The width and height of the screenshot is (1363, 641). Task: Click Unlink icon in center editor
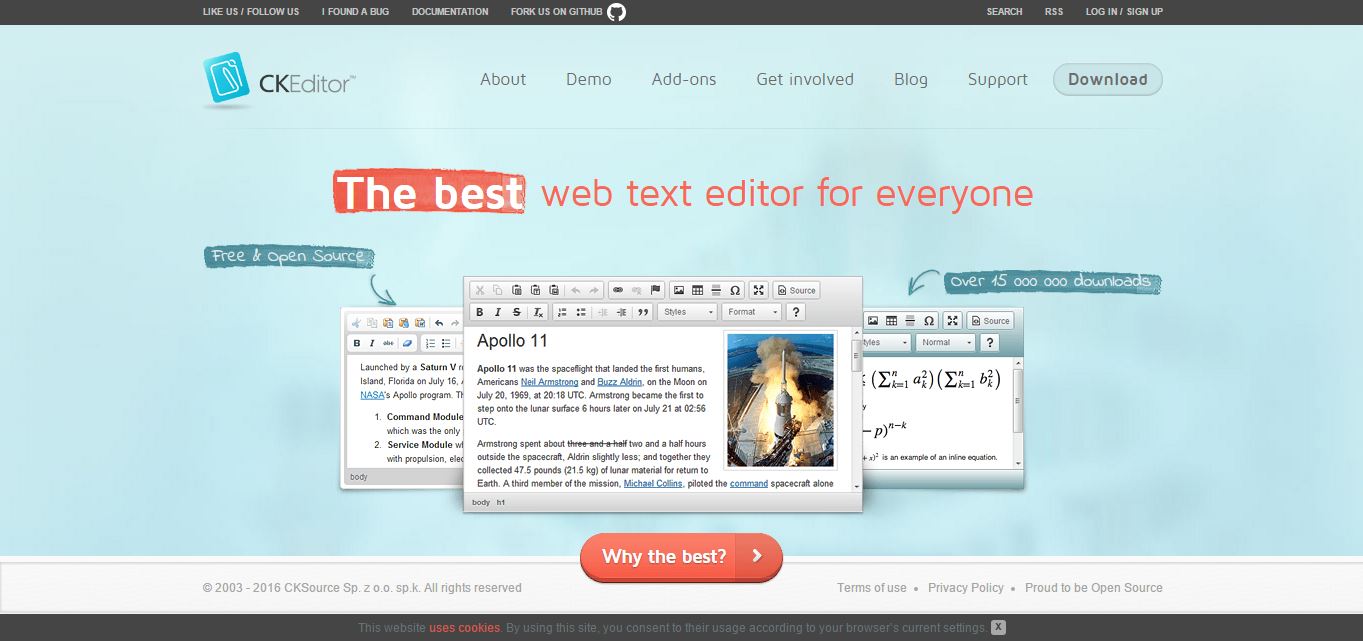637,290
